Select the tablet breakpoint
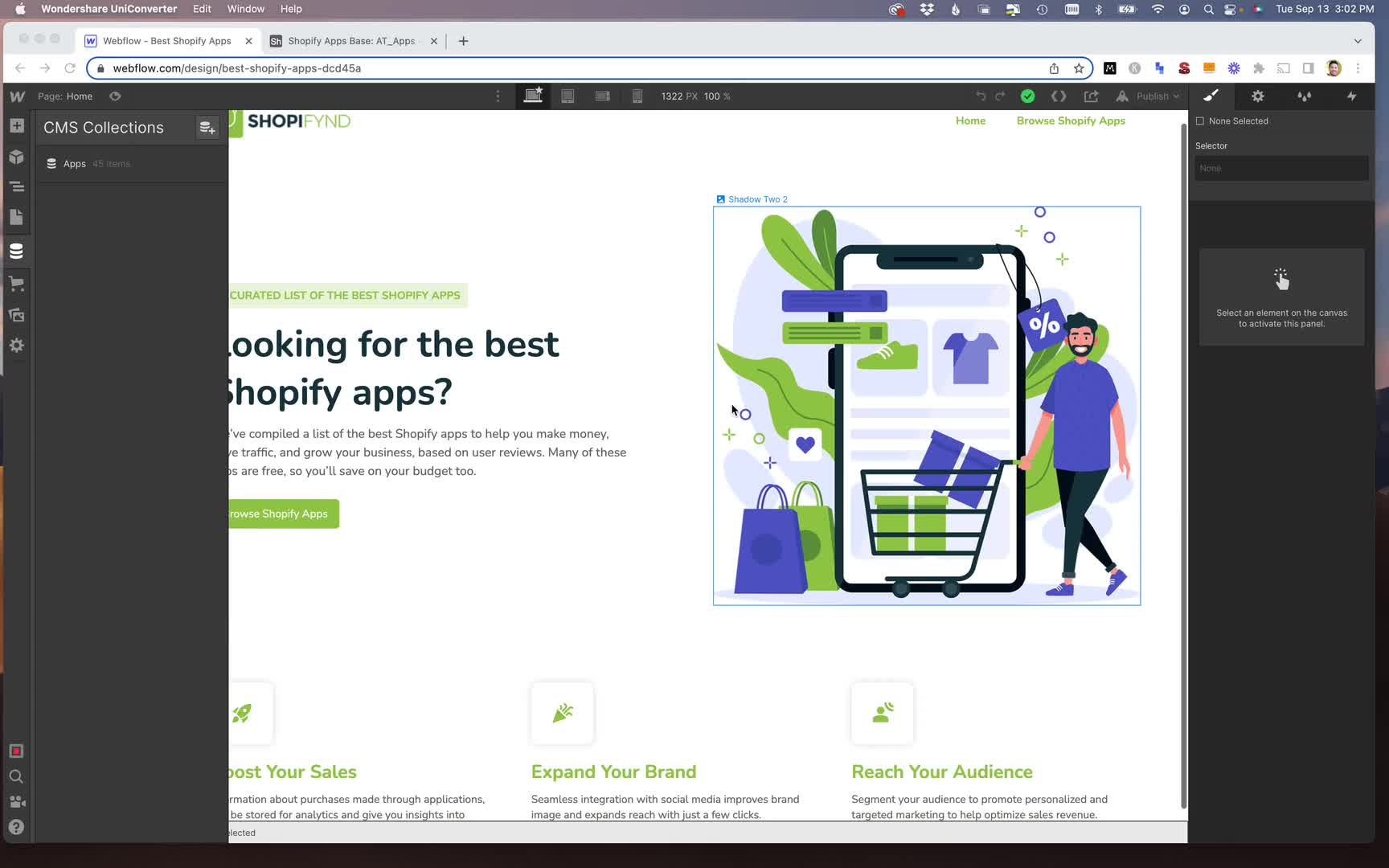The height and width of the screenshot is (868, 1389). click(567, 96)
